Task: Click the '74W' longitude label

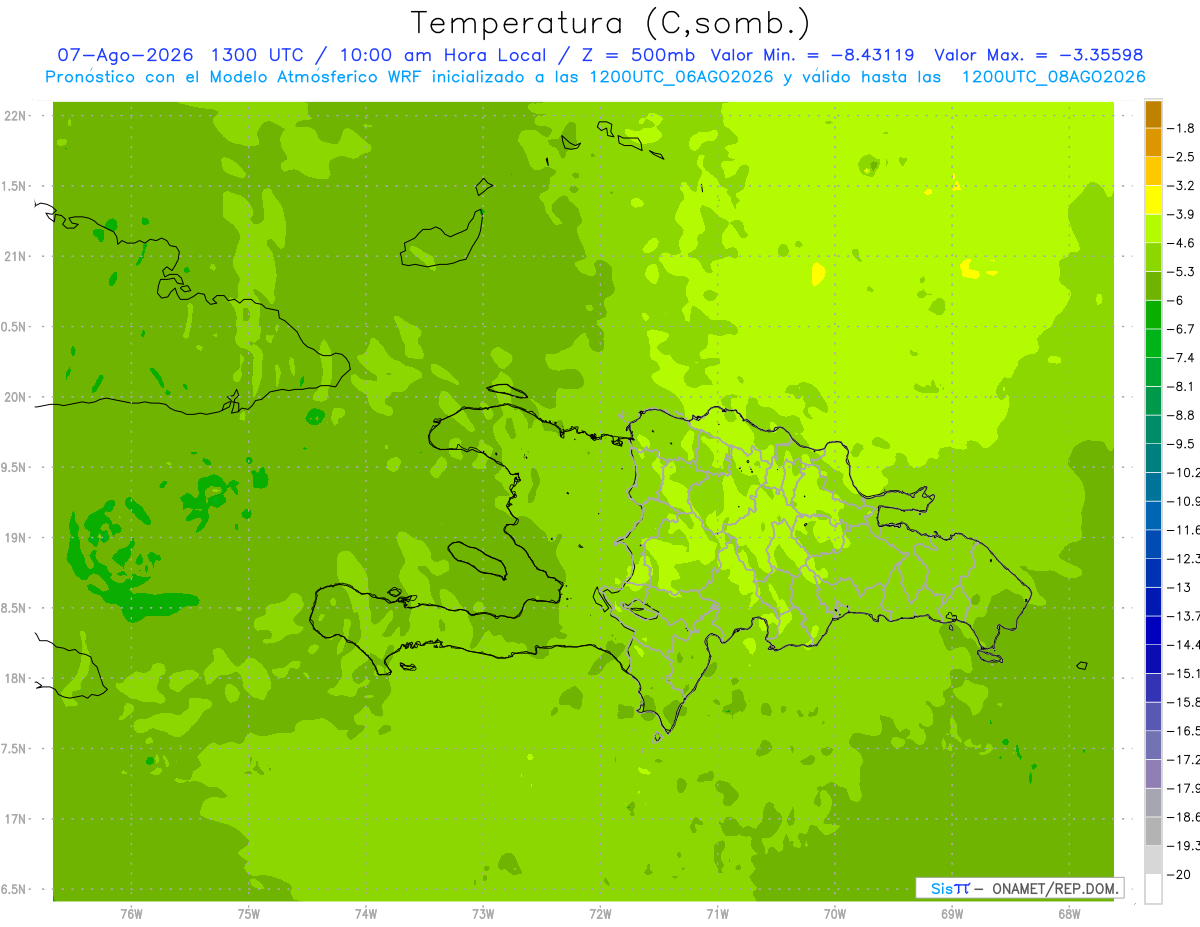Action: tap(366, 914)
